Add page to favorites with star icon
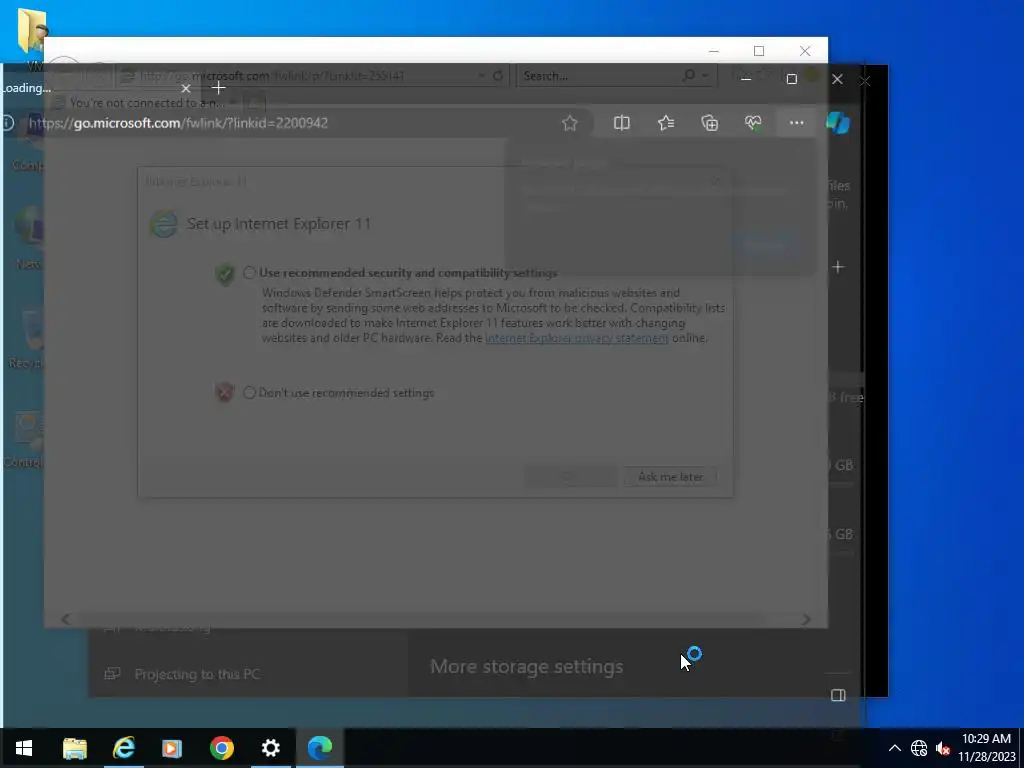Screen dimensions: 1024x768 (569, 123)
